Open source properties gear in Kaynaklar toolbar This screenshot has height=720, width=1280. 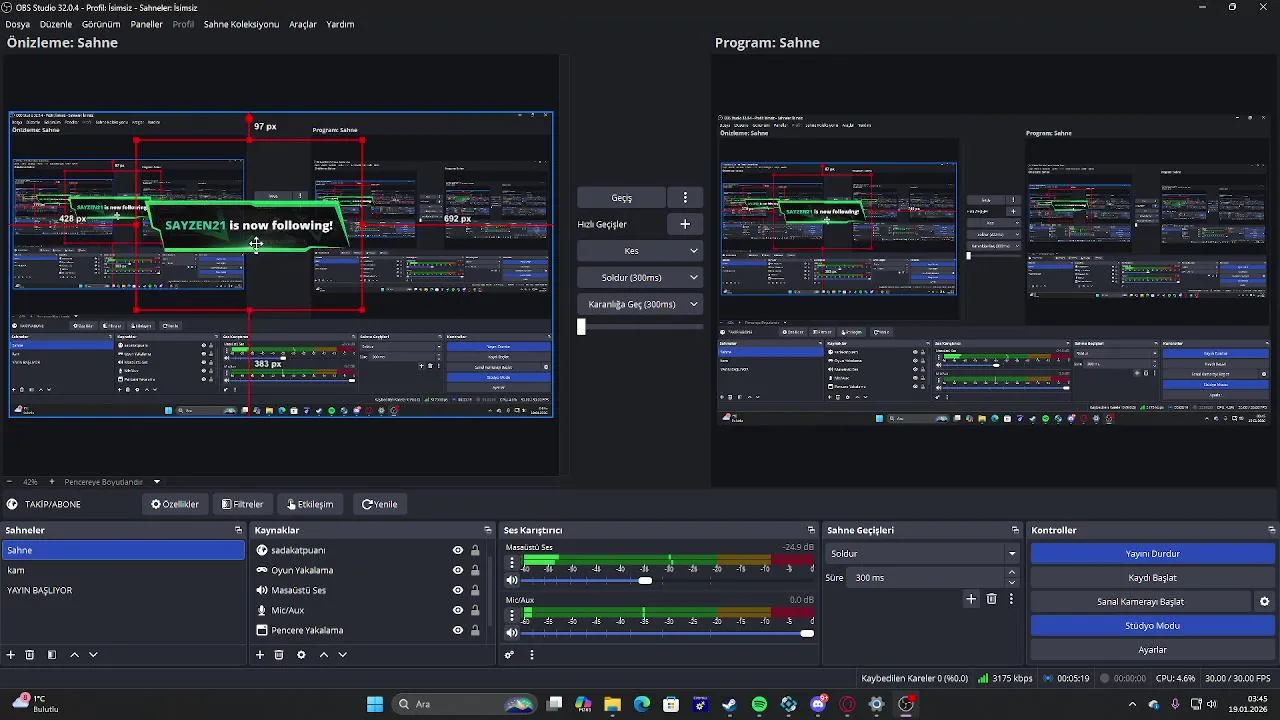tap(301, 655)
